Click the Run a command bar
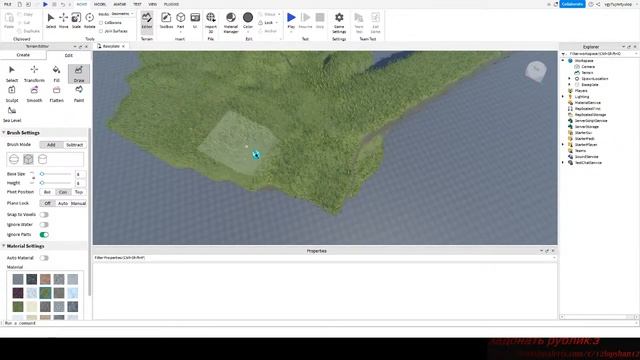The width and height of the screenshot is (640, 360). coord(318,323)
